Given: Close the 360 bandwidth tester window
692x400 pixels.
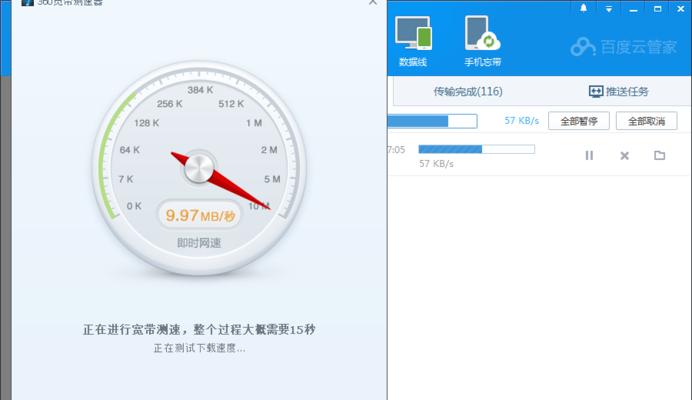Looking at the screenshot, I should click(x=373, y=3).
